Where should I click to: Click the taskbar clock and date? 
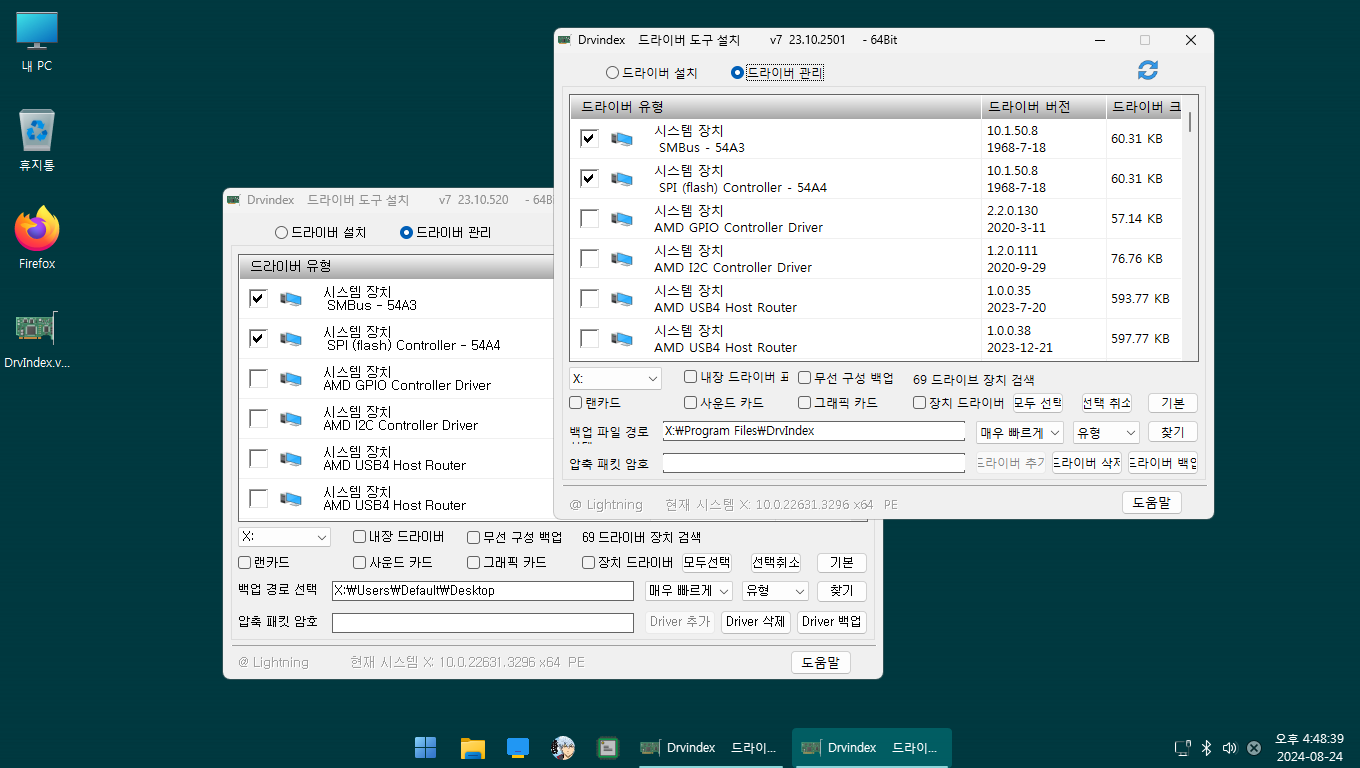(x=1309, y=747)
